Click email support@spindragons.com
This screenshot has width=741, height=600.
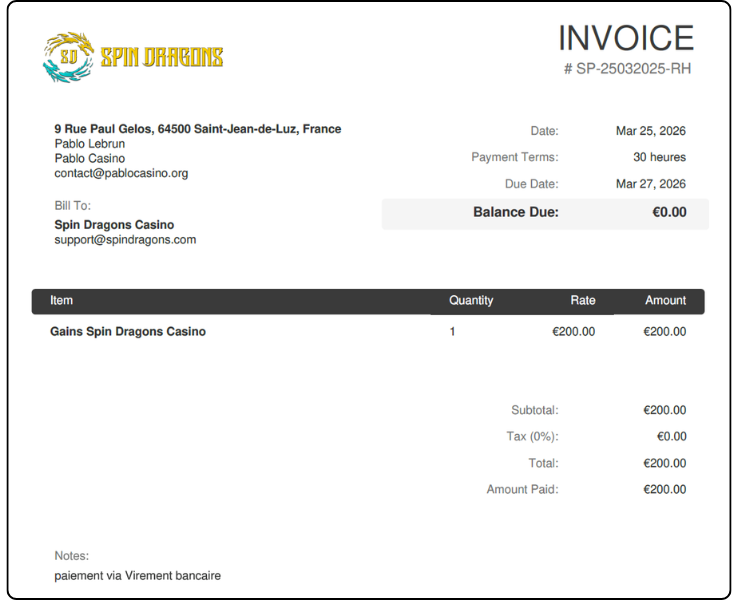(x=125, y=240)
